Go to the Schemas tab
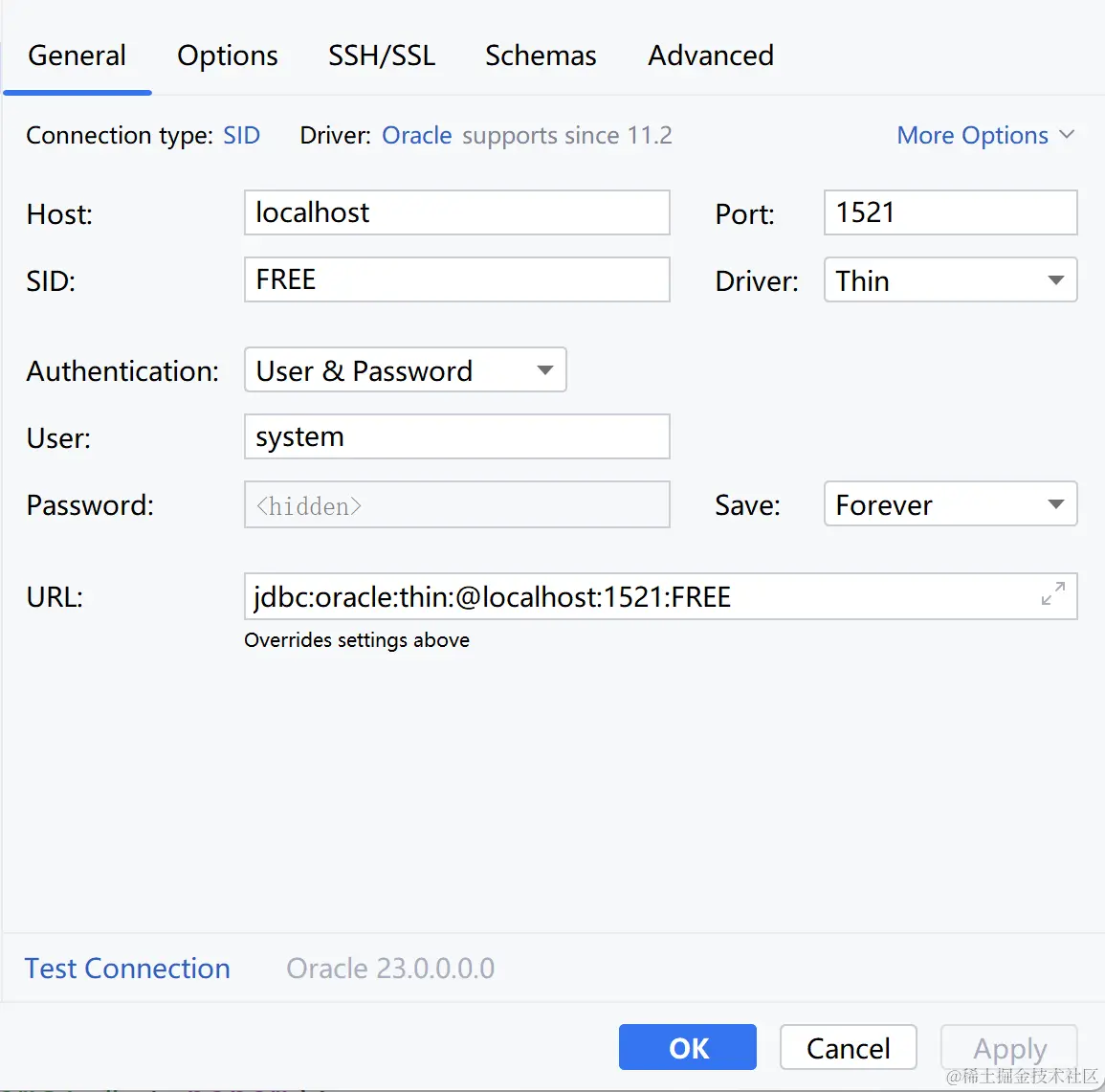This screenshot has width=1105, height=1092. click(541, 56)
